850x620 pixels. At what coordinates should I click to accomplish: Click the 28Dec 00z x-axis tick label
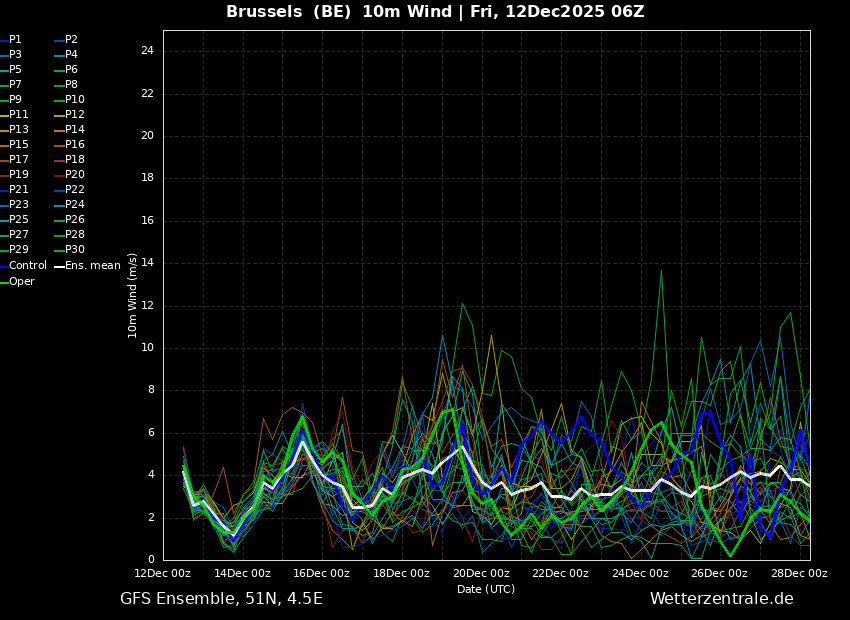point(799,574)
